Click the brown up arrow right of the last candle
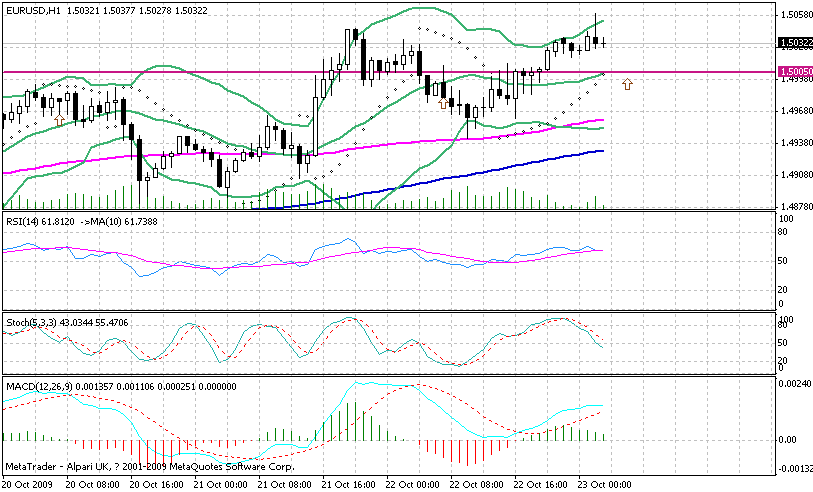The height and width of the screenshot is (492, 813). [x=627, y=83]
